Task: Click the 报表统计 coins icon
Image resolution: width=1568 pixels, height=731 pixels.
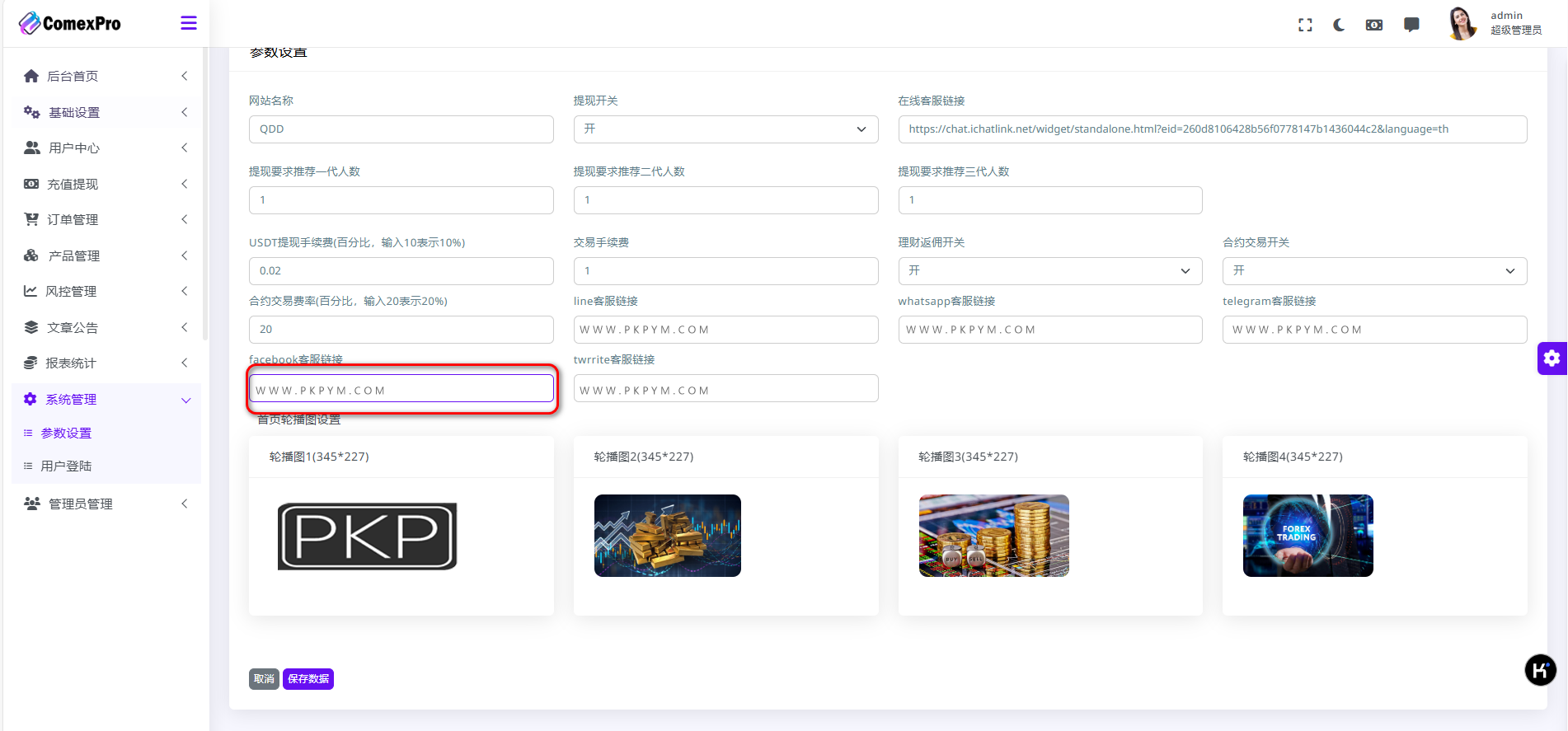Action: [31, 363]
